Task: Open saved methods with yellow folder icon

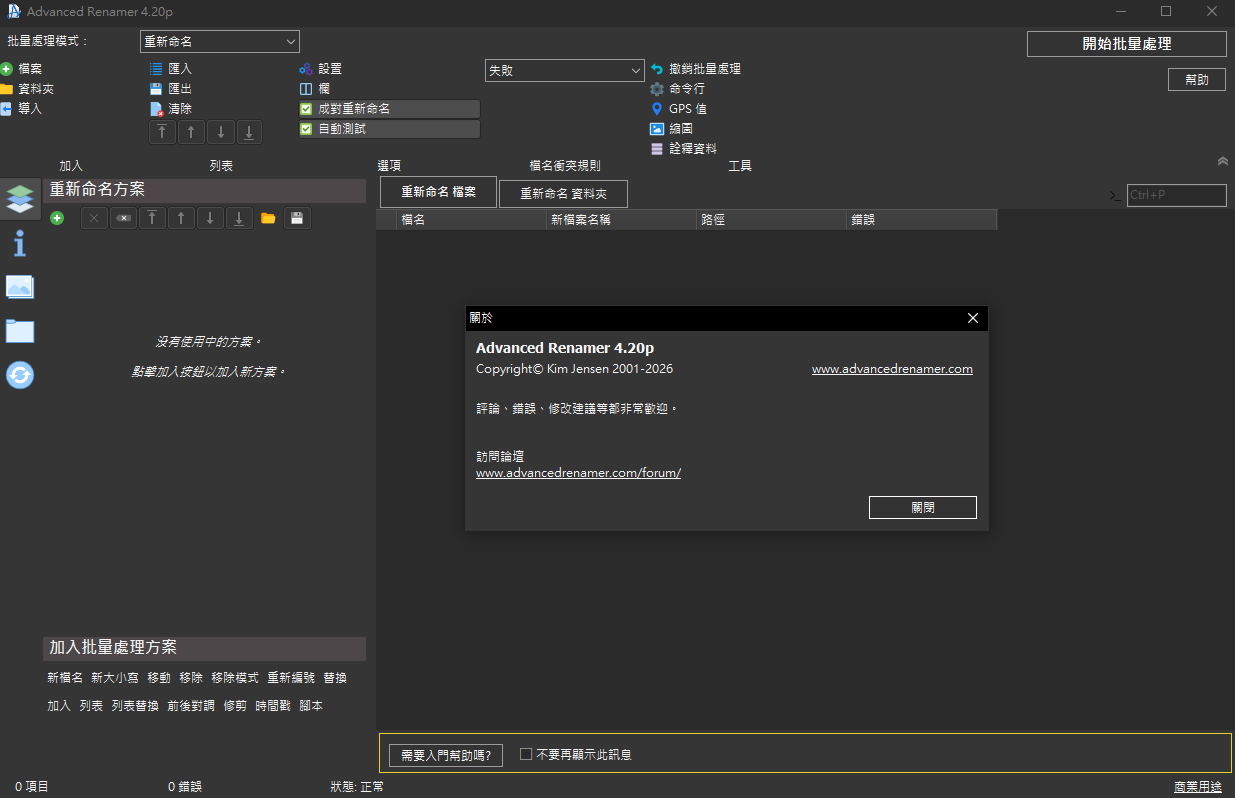Action: pyautogui.click(x=268, y=218)
